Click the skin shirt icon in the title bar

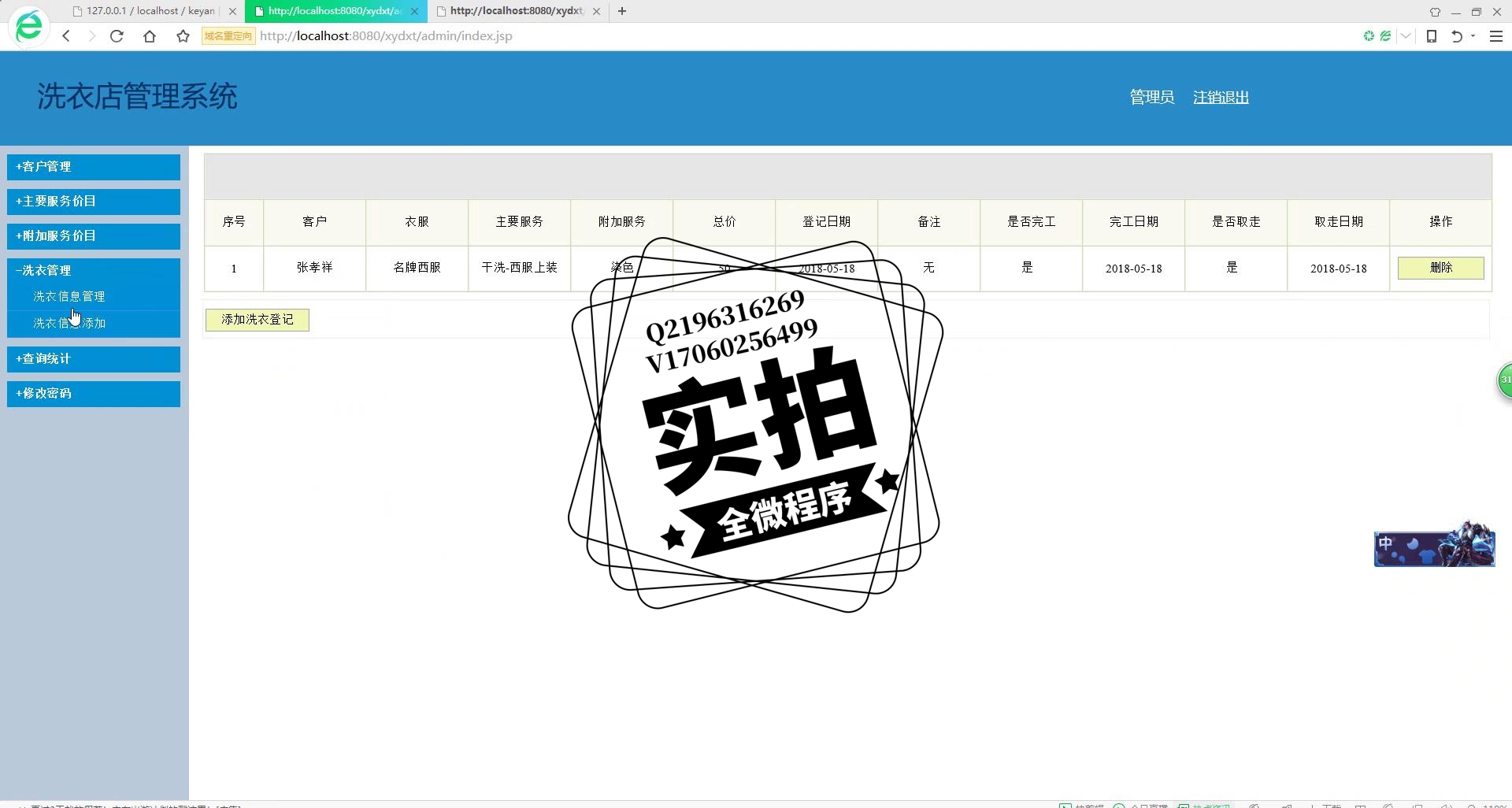(x=1435, y=12)
